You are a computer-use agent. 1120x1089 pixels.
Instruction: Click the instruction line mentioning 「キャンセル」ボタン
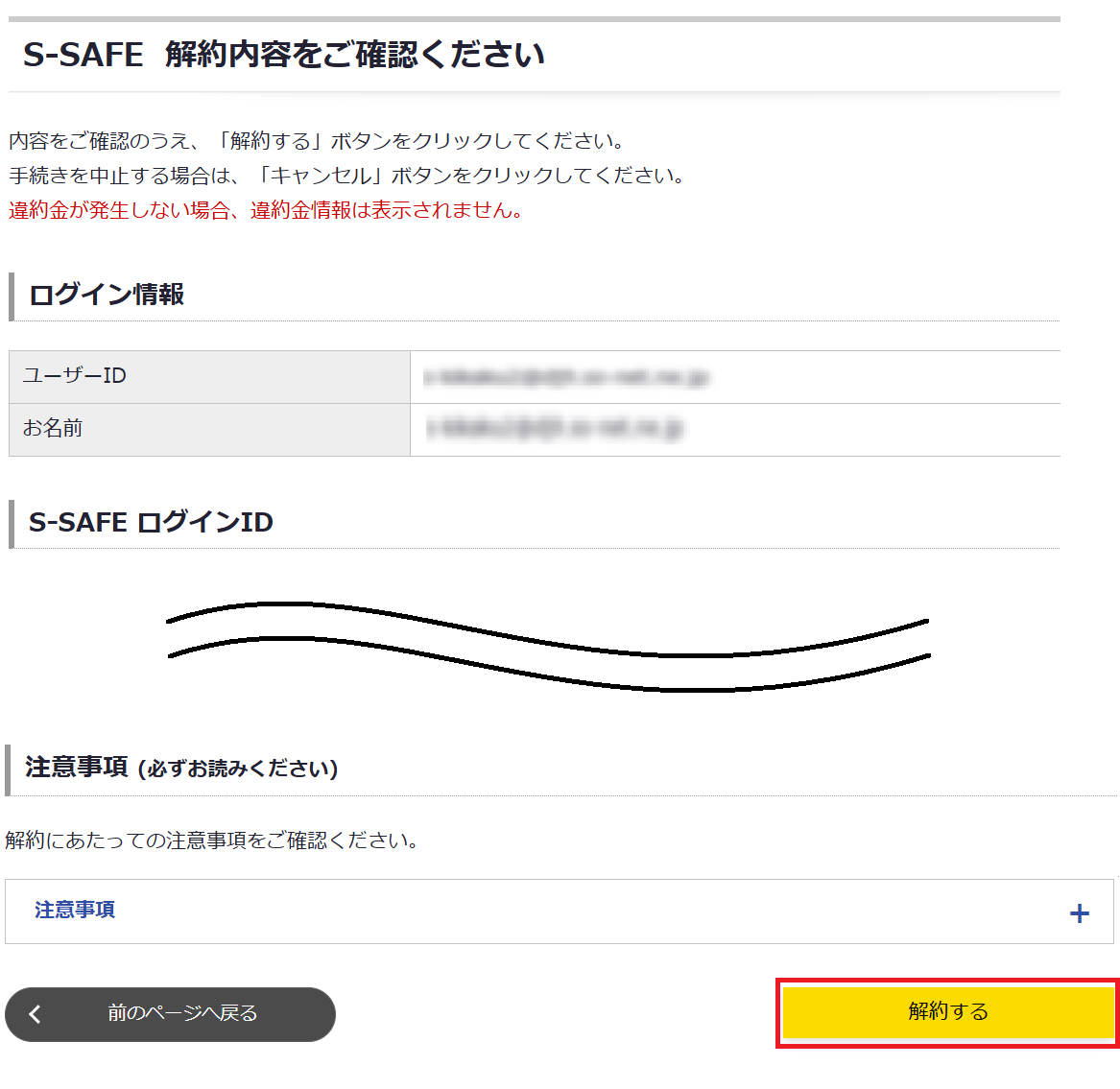[x=346, y=176]
